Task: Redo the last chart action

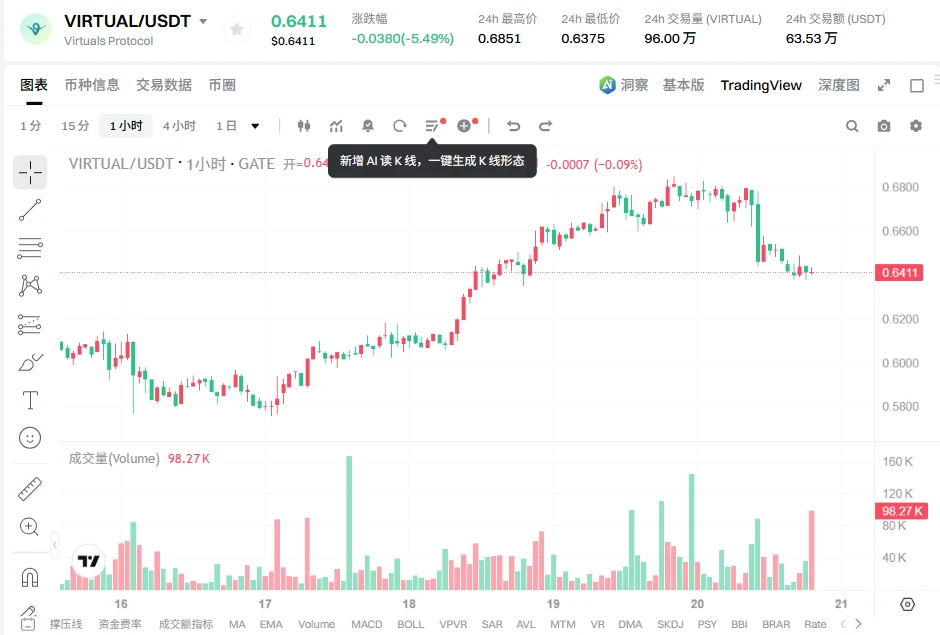Action: (546, 126)
